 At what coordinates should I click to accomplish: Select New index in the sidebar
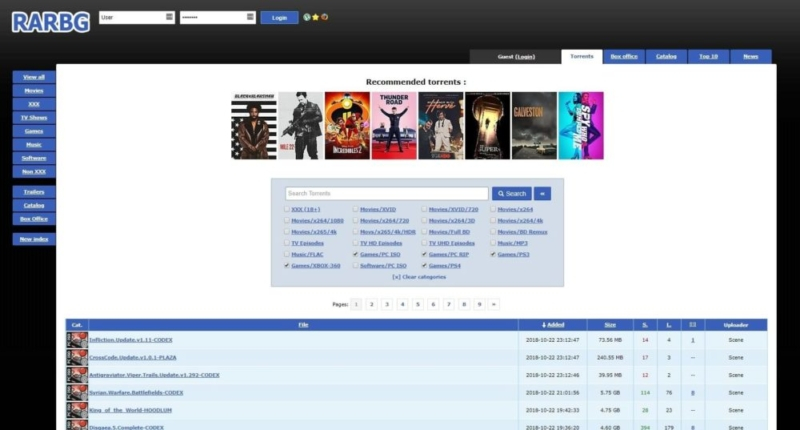[34, 239]
